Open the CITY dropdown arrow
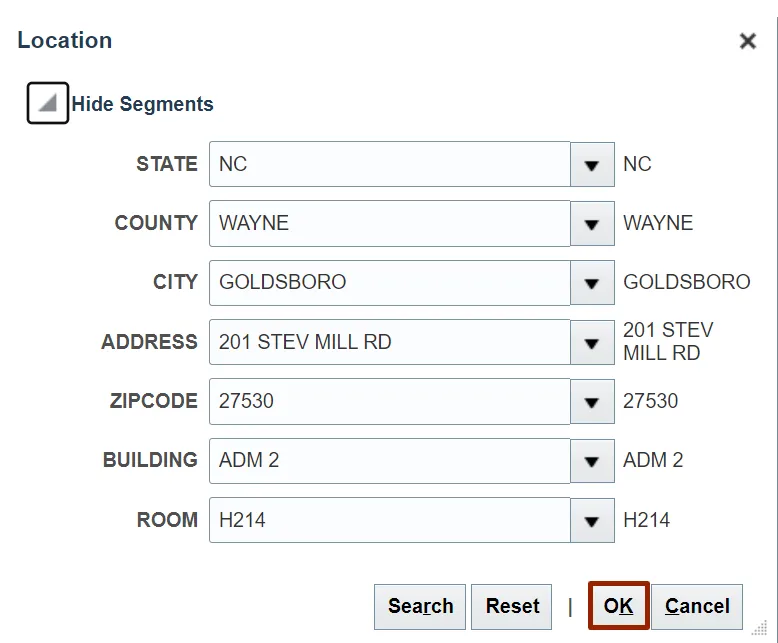 point(592,283)
